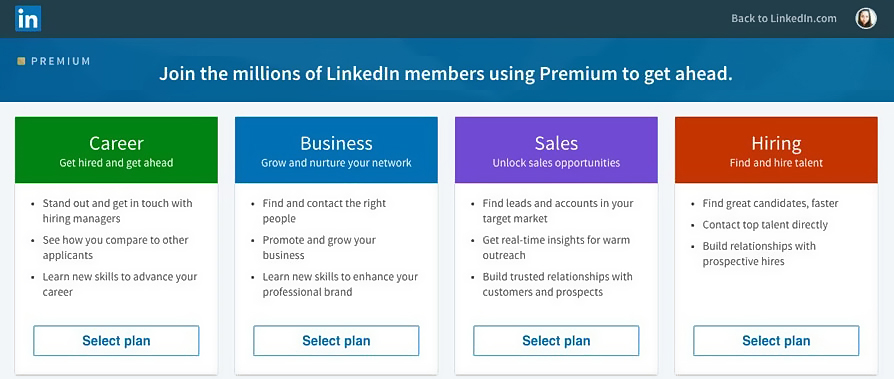Click the red Hiring header
Image resolution: width=894 pixels, height=379 pixels.
(776, 150)
